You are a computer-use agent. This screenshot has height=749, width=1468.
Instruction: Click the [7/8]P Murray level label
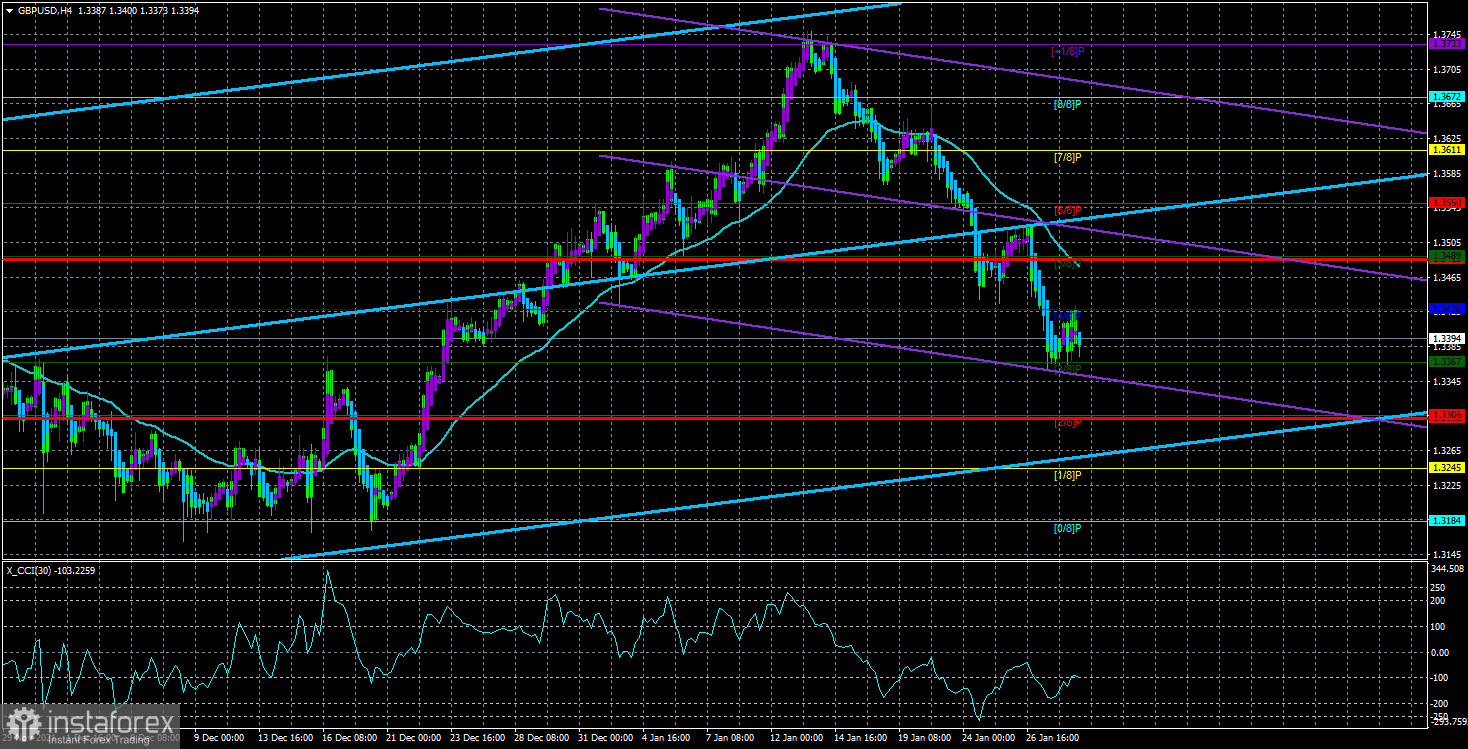(1068, 157)
